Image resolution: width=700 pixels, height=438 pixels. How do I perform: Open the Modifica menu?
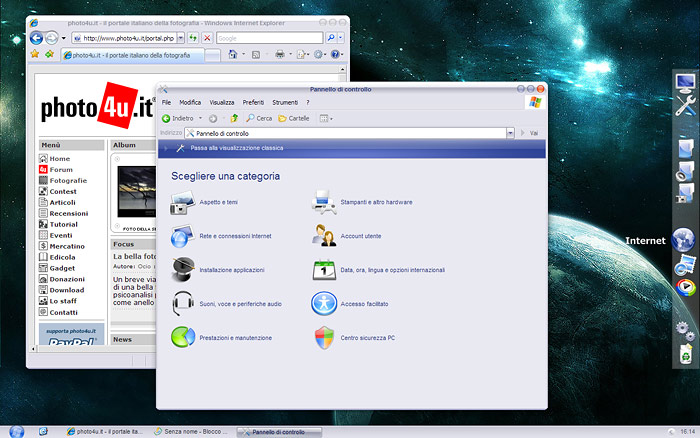pyautogui.click(x=190, y=102)
